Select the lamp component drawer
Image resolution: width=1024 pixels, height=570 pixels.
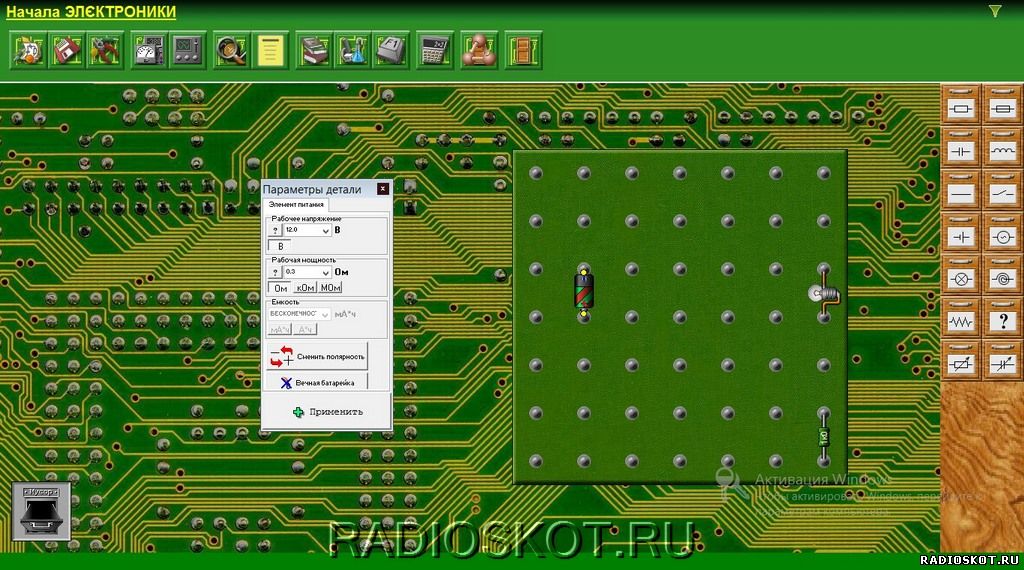point(960,279)
